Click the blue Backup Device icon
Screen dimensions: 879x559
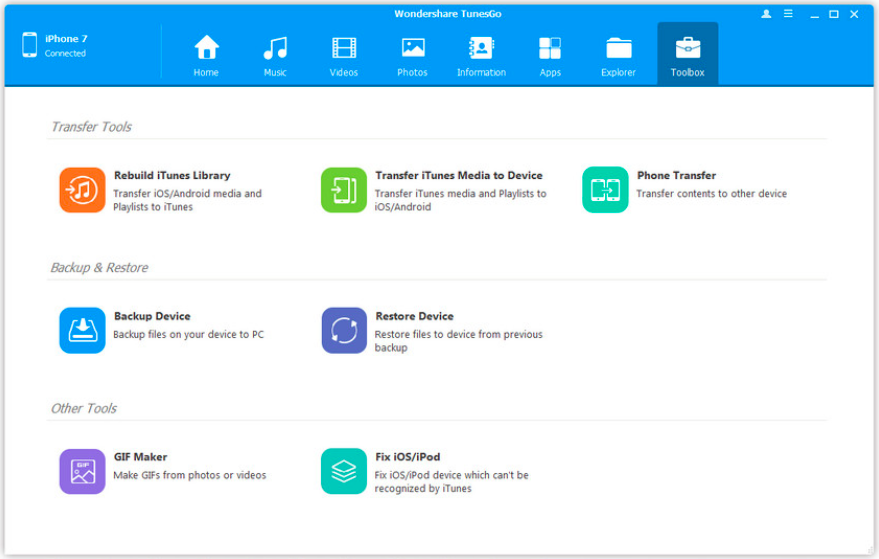82,330
